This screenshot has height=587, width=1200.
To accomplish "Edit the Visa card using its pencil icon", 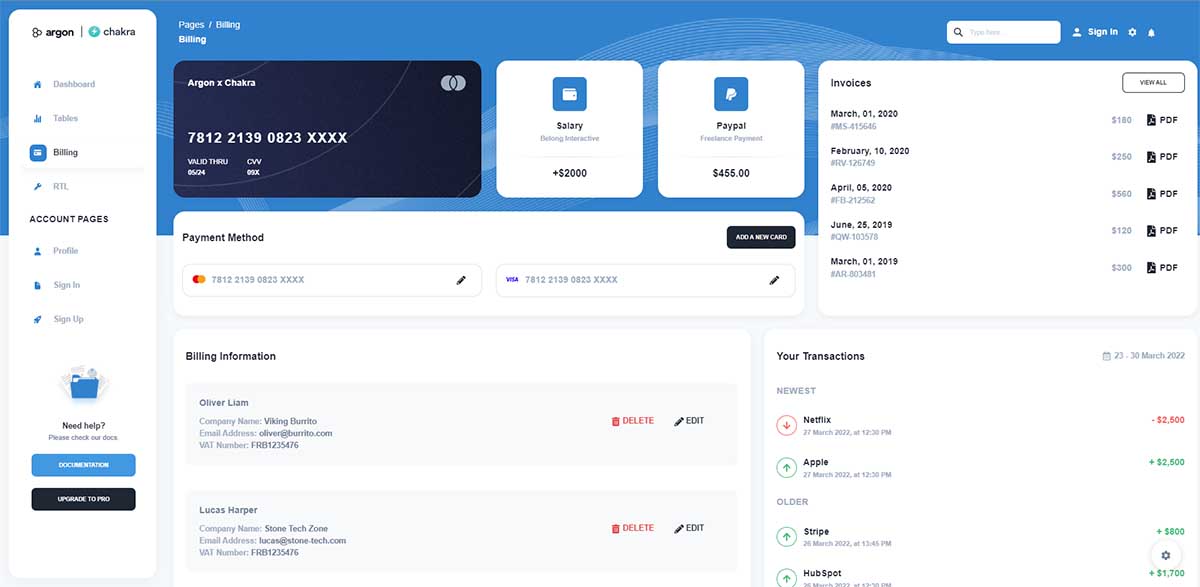I will 775,280.
